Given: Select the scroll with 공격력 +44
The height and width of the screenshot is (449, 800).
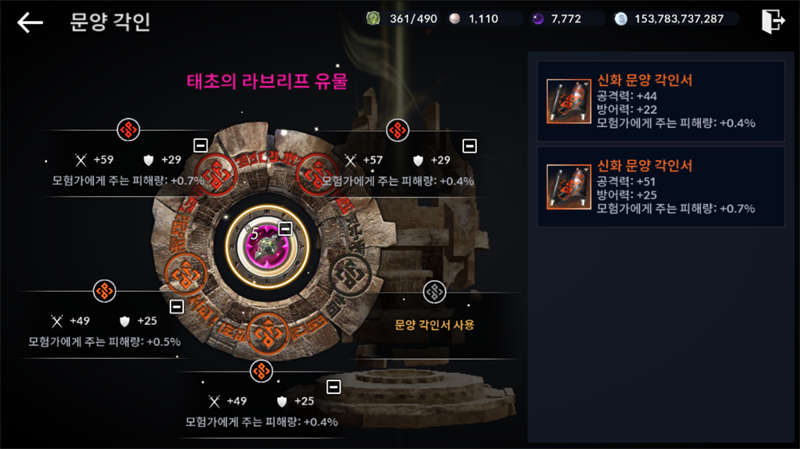Looking at the screenshot, I should pos(661,102).
